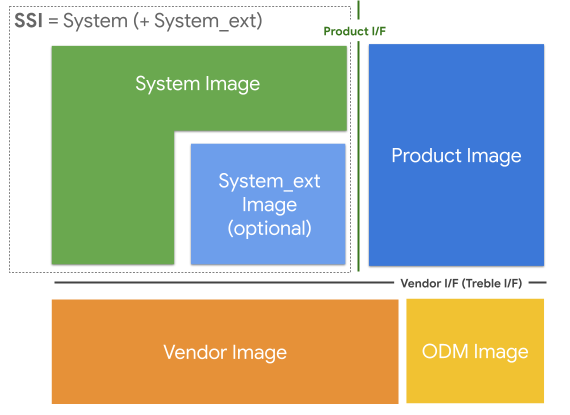Click the word '(optional)' in System_ext box
Screen dimensions: 570x415
pyautogui.click(x=269, y=229)
